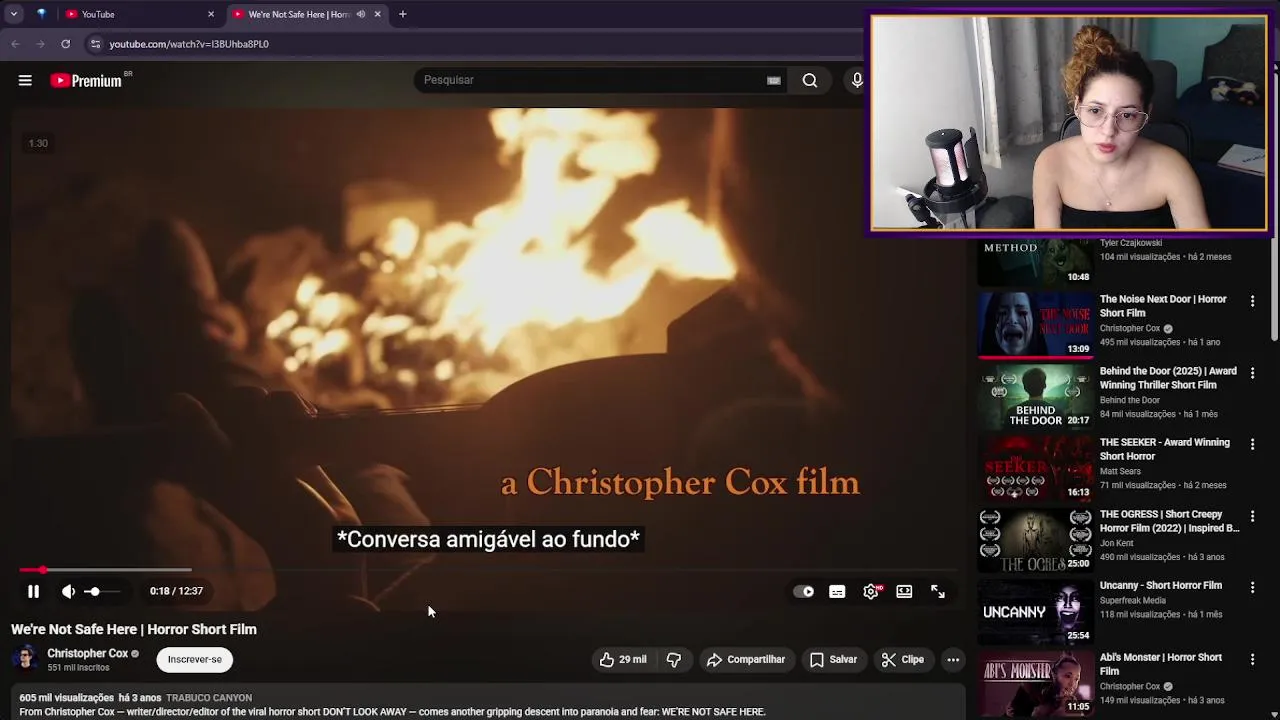1280x720 pixels.
Task: Open the Compartilhar share dialog
Action: point(745,659)
